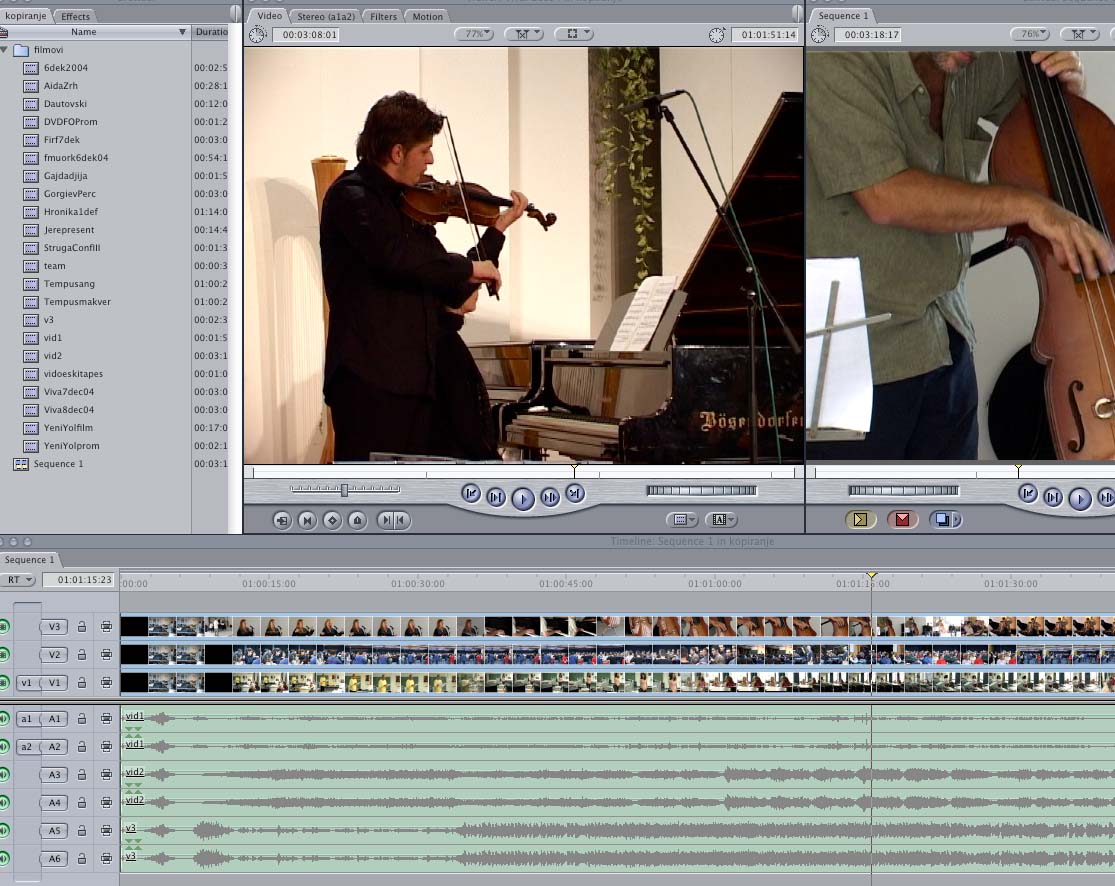Click the timeline current timecode field
Viewport: 1115px width, 886px height.
point(78,580)
